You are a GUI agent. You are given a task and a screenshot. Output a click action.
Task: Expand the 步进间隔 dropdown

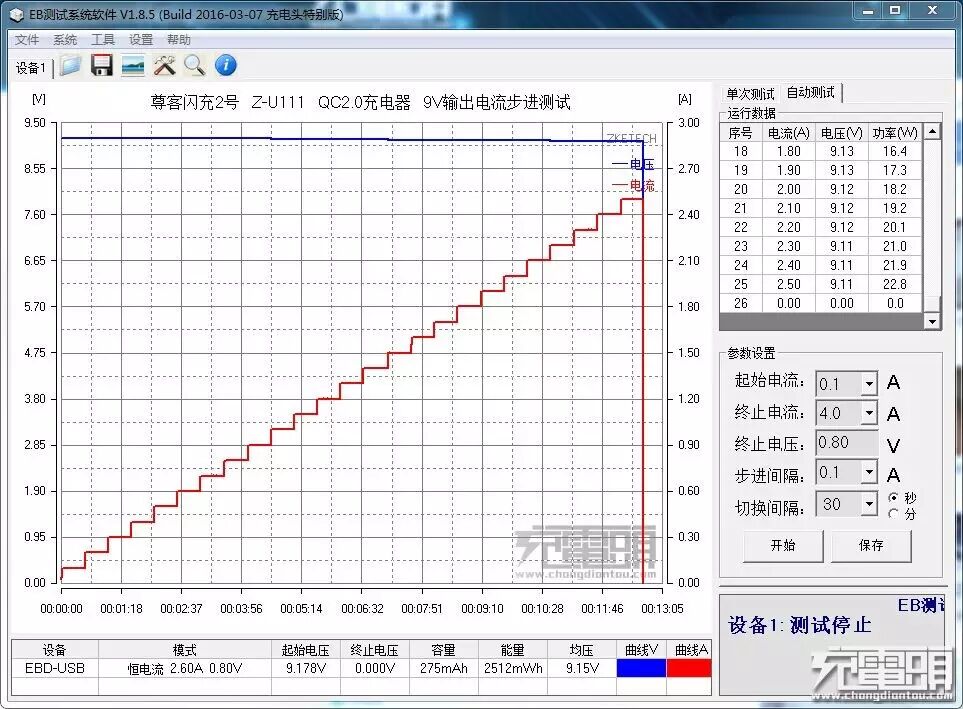click(x=868, y=472)
